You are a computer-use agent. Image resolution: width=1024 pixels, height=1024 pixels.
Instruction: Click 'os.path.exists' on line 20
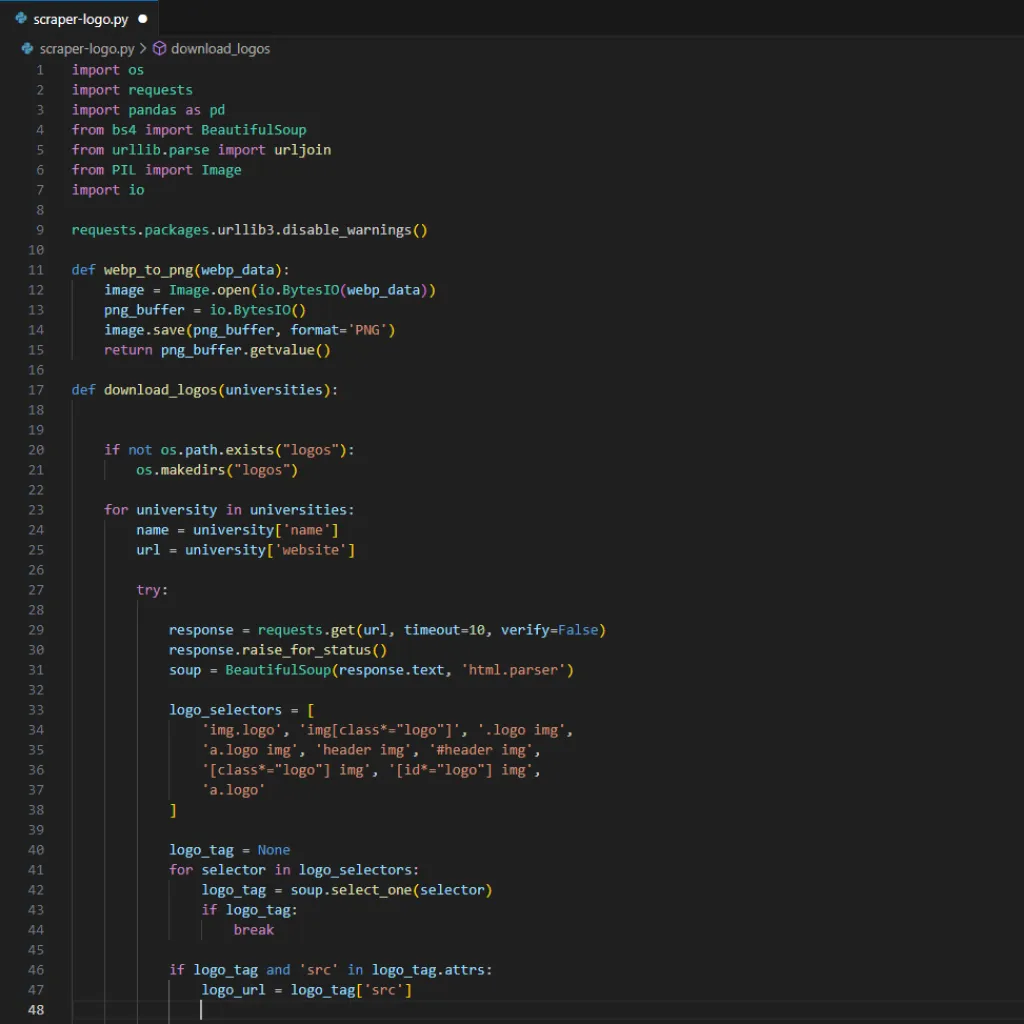[x=217, y=450]
